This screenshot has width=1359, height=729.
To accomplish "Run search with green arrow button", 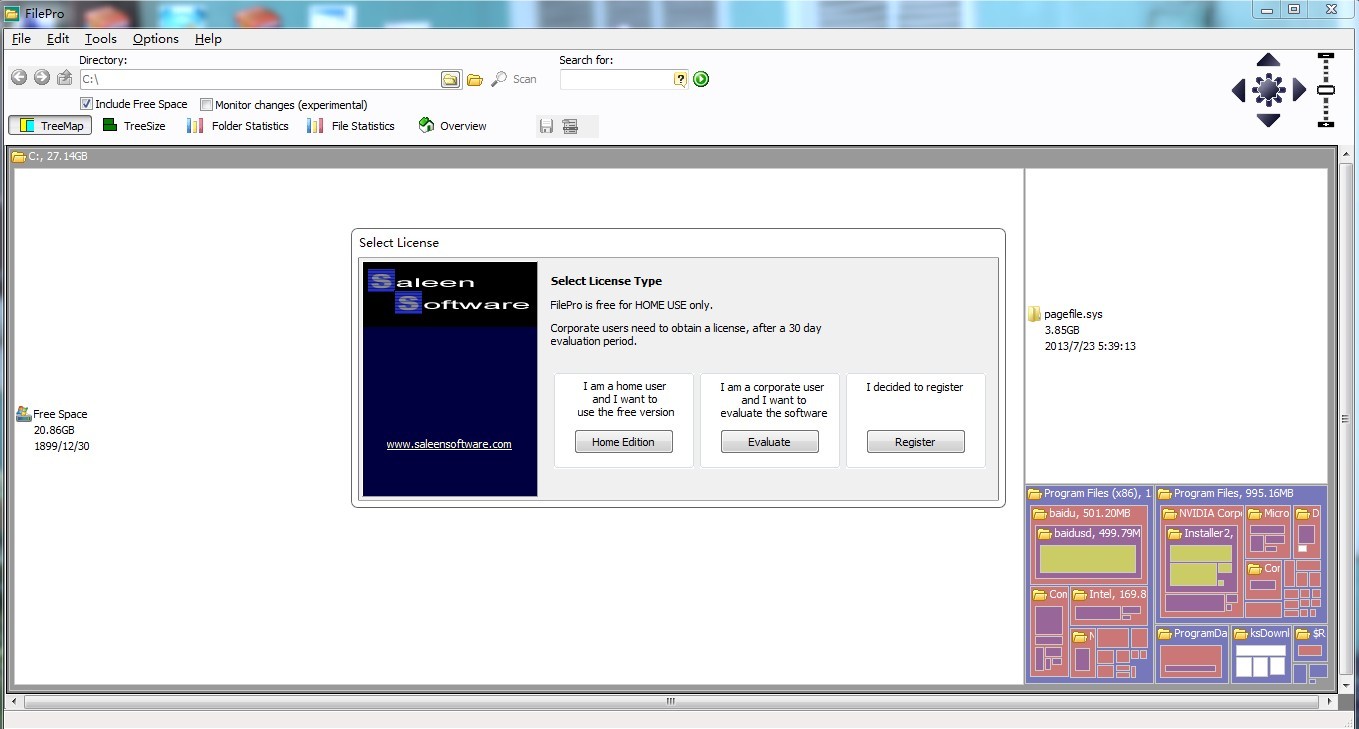I will coord(701,79).
